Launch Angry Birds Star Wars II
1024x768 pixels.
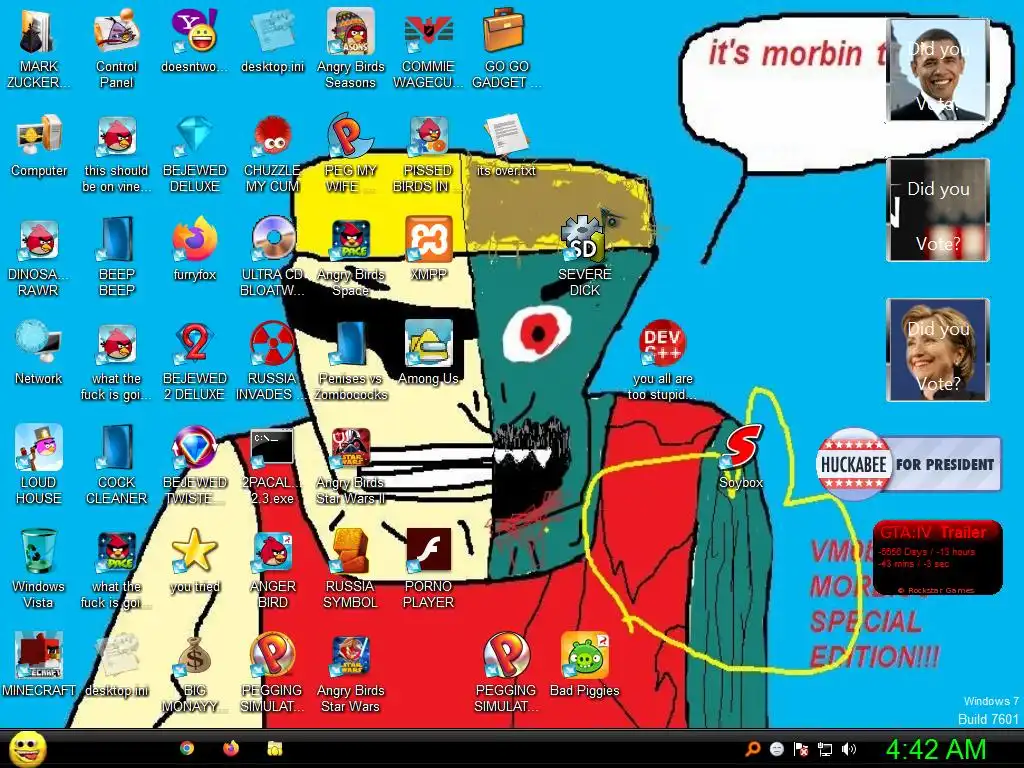(351, 465)
